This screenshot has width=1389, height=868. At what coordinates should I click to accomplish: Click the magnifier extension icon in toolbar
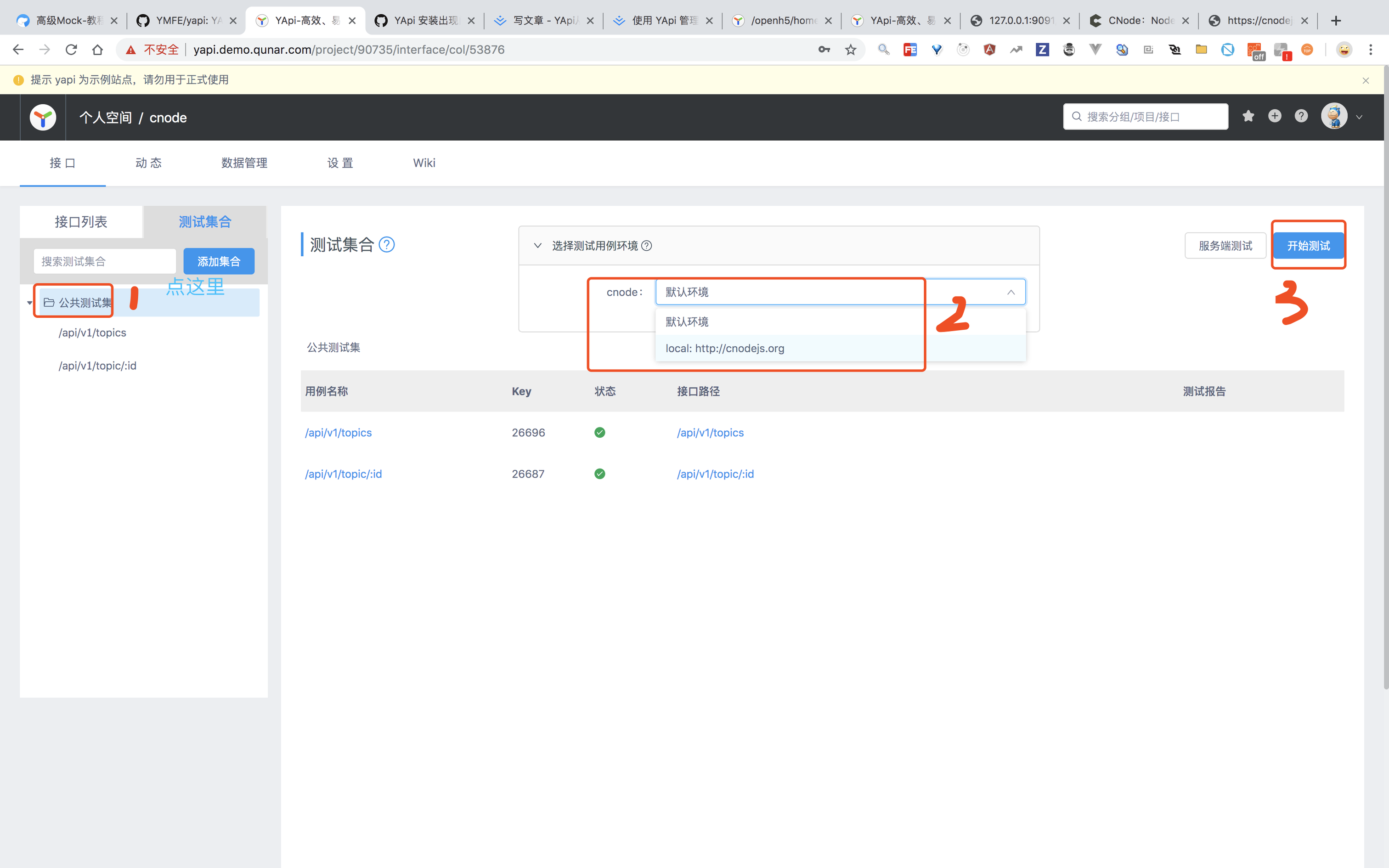(884, 50)
